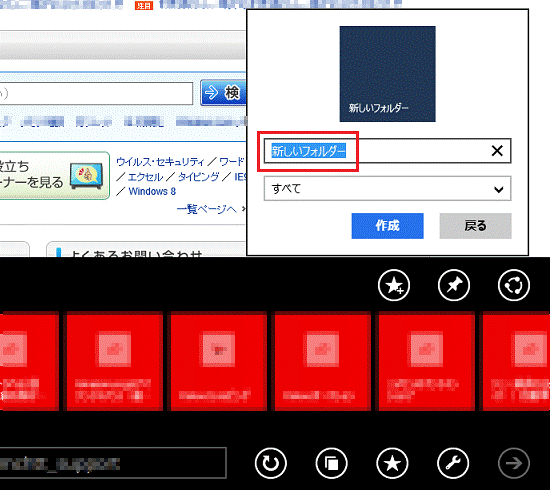Open the タイピング link
Image resolution: width=550 pixels, height=490 pixels.
click(199, 177)
